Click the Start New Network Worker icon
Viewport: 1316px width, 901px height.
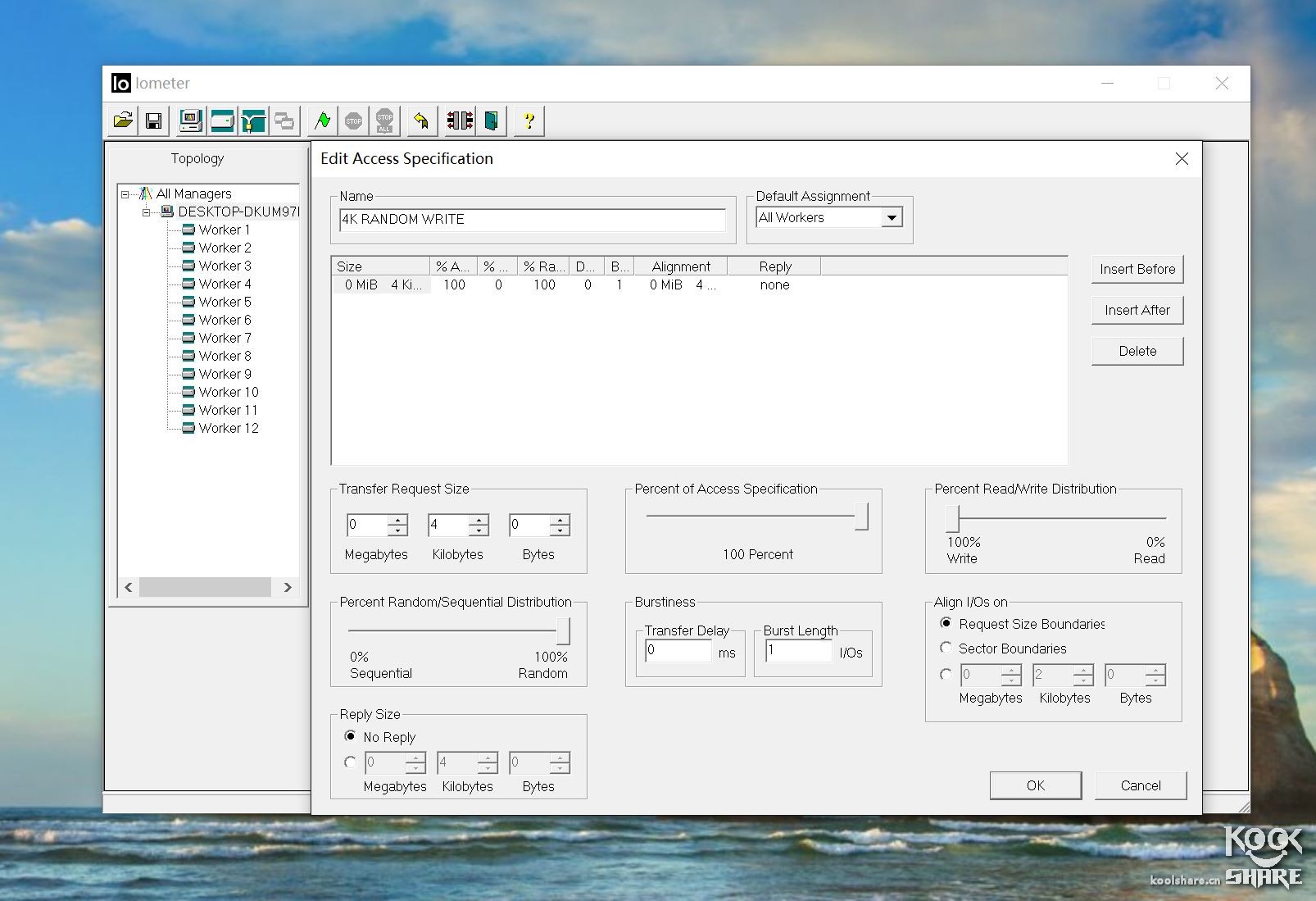pyautogui.click(x=253, y=121)
